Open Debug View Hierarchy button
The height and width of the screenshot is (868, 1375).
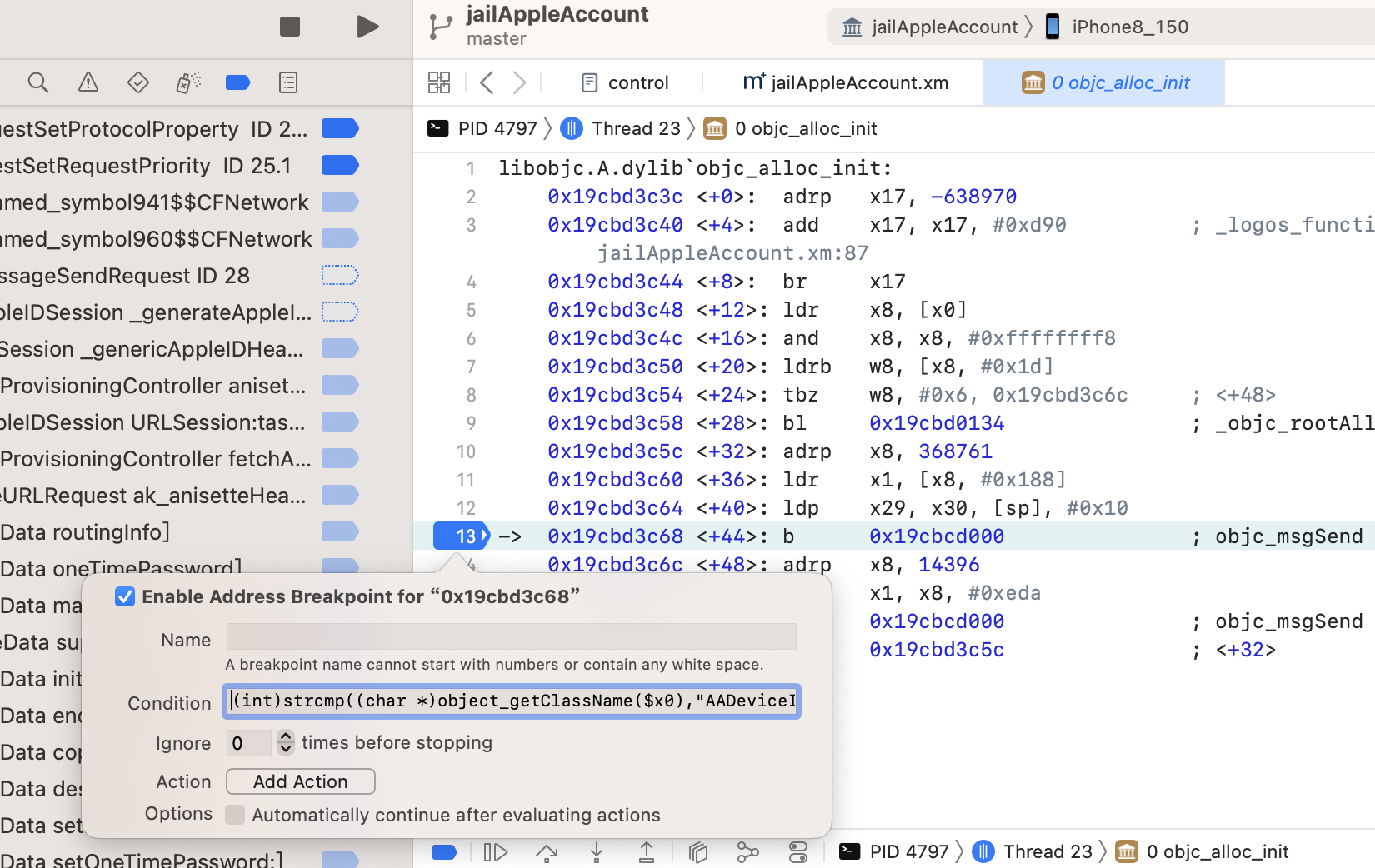(x=698, y=851)
